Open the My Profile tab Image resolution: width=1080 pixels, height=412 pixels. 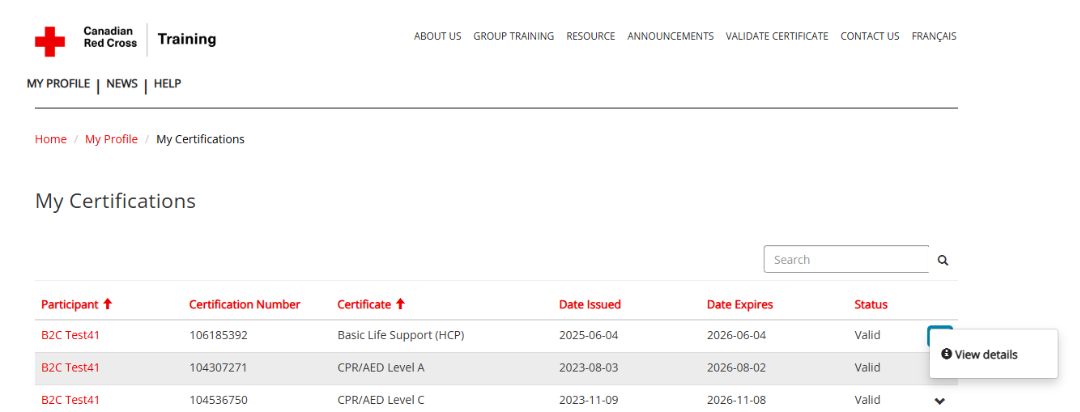(58, 84)
